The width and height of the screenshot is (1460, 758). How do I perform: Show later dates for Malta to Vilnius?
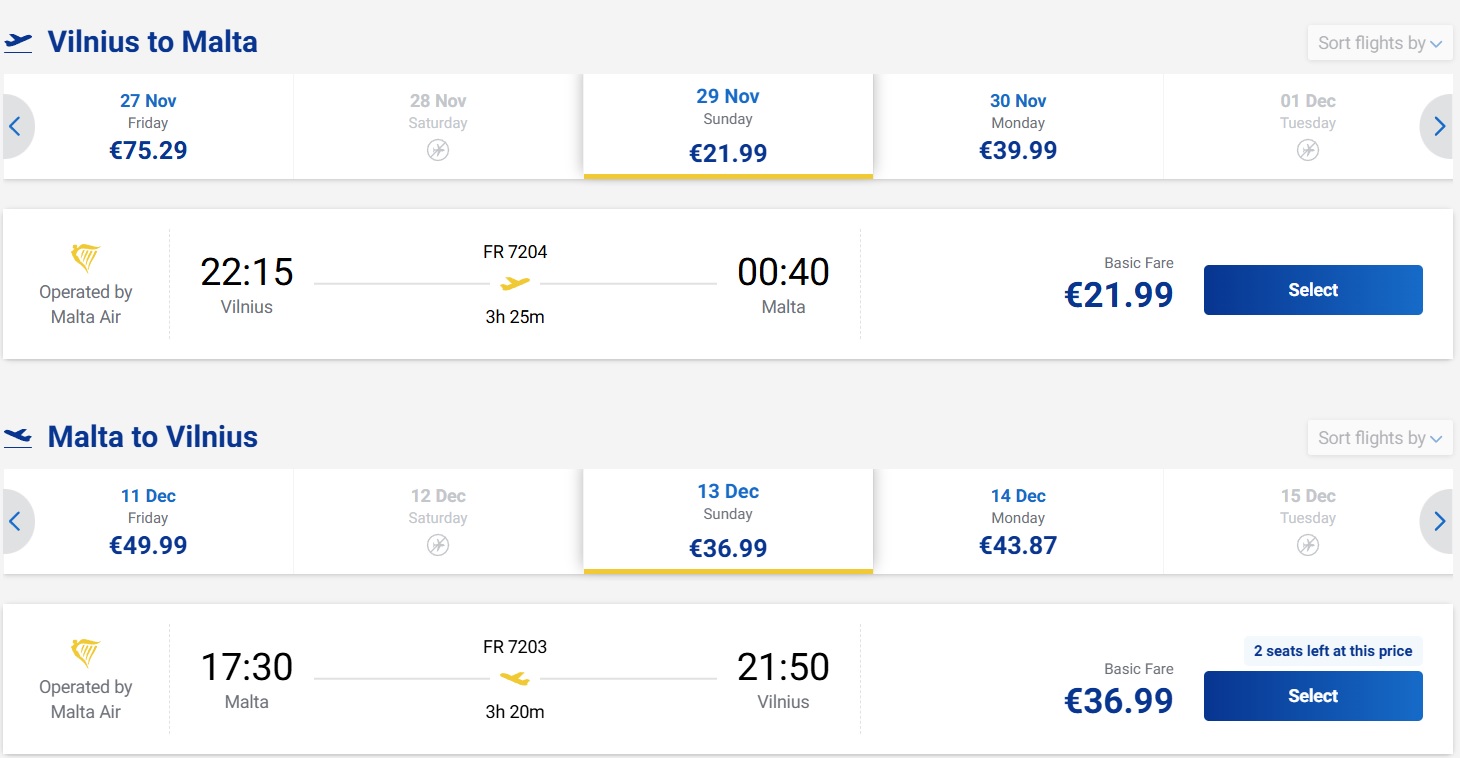pyautogui.click(x=1438, y=521)
